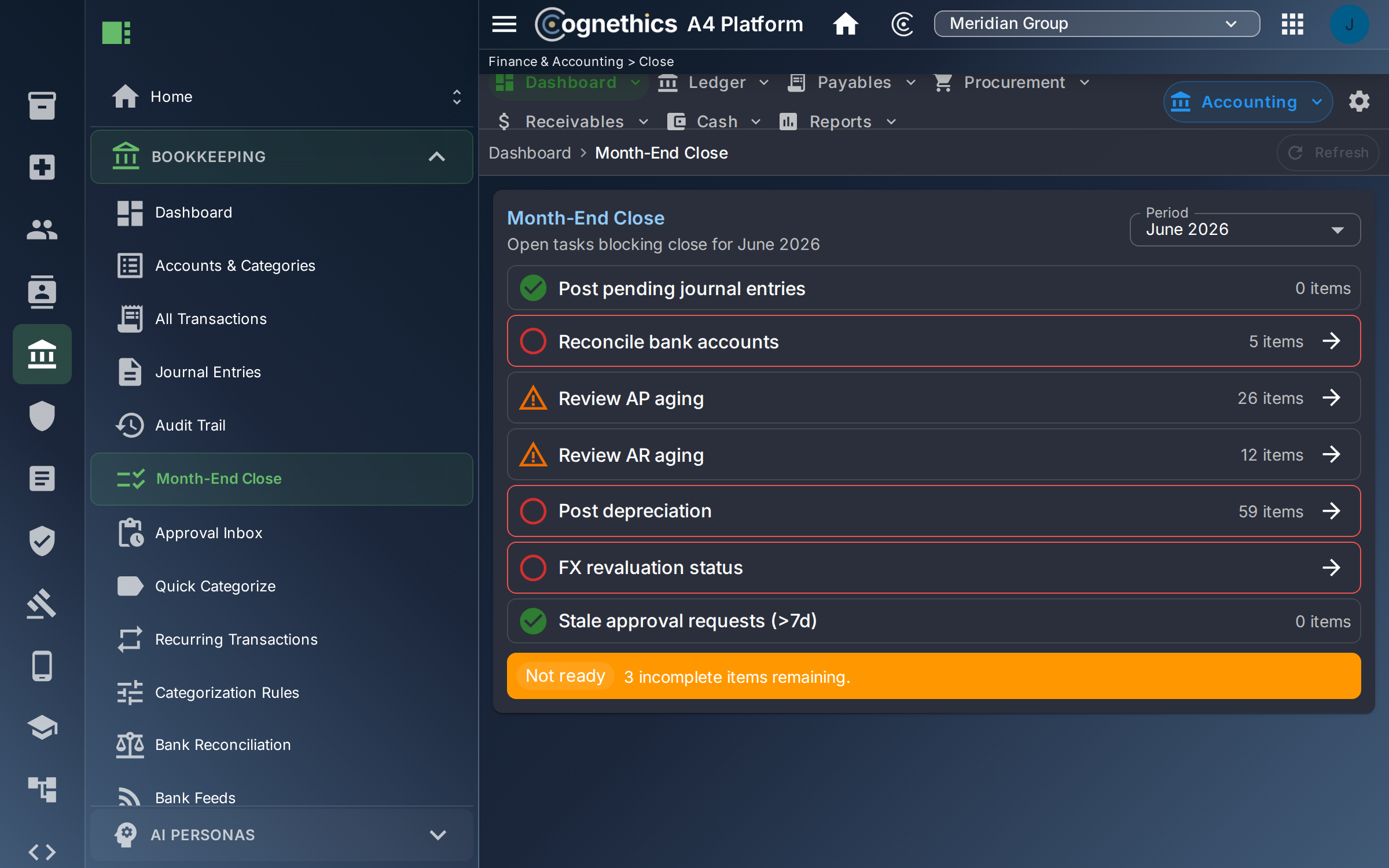Click the Cognethics swirl icon
This screenshot has height=868, width=1389.
tap(902, 24)
